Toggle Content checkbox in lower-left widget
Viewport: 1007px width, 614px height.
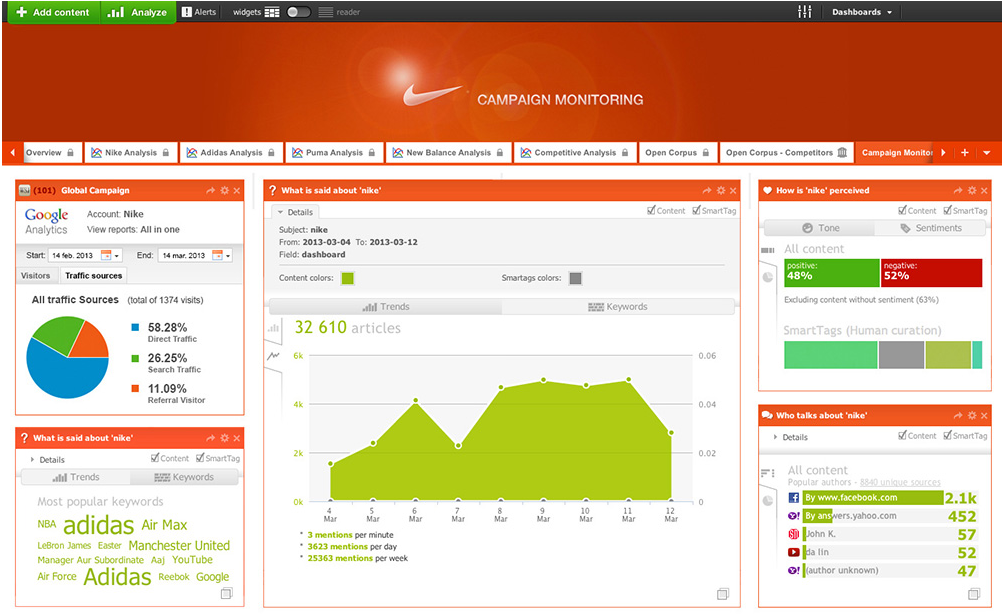pos(170,459)
